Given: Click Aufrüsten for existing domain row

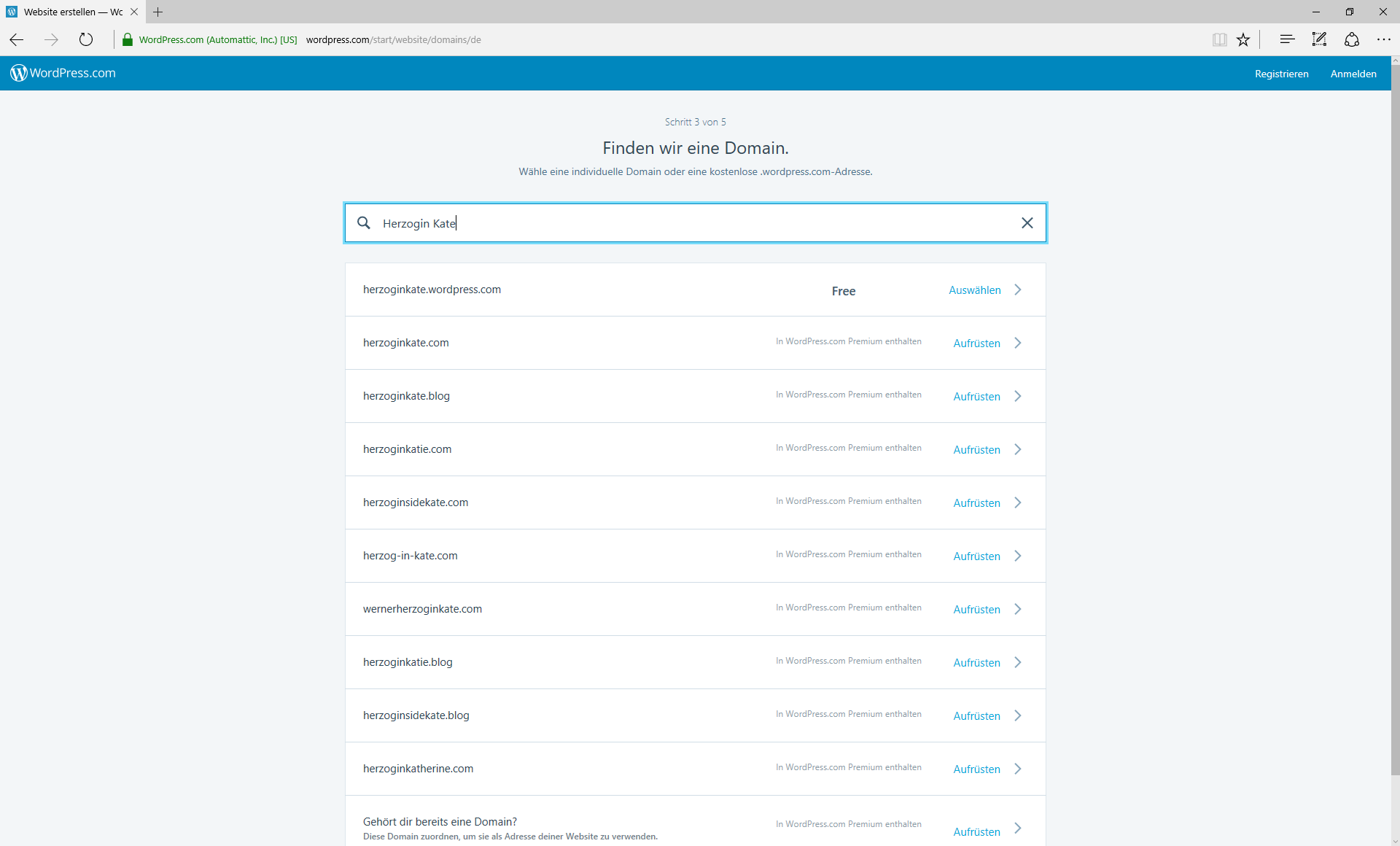Looking at the screenshot, I should 976,831.
